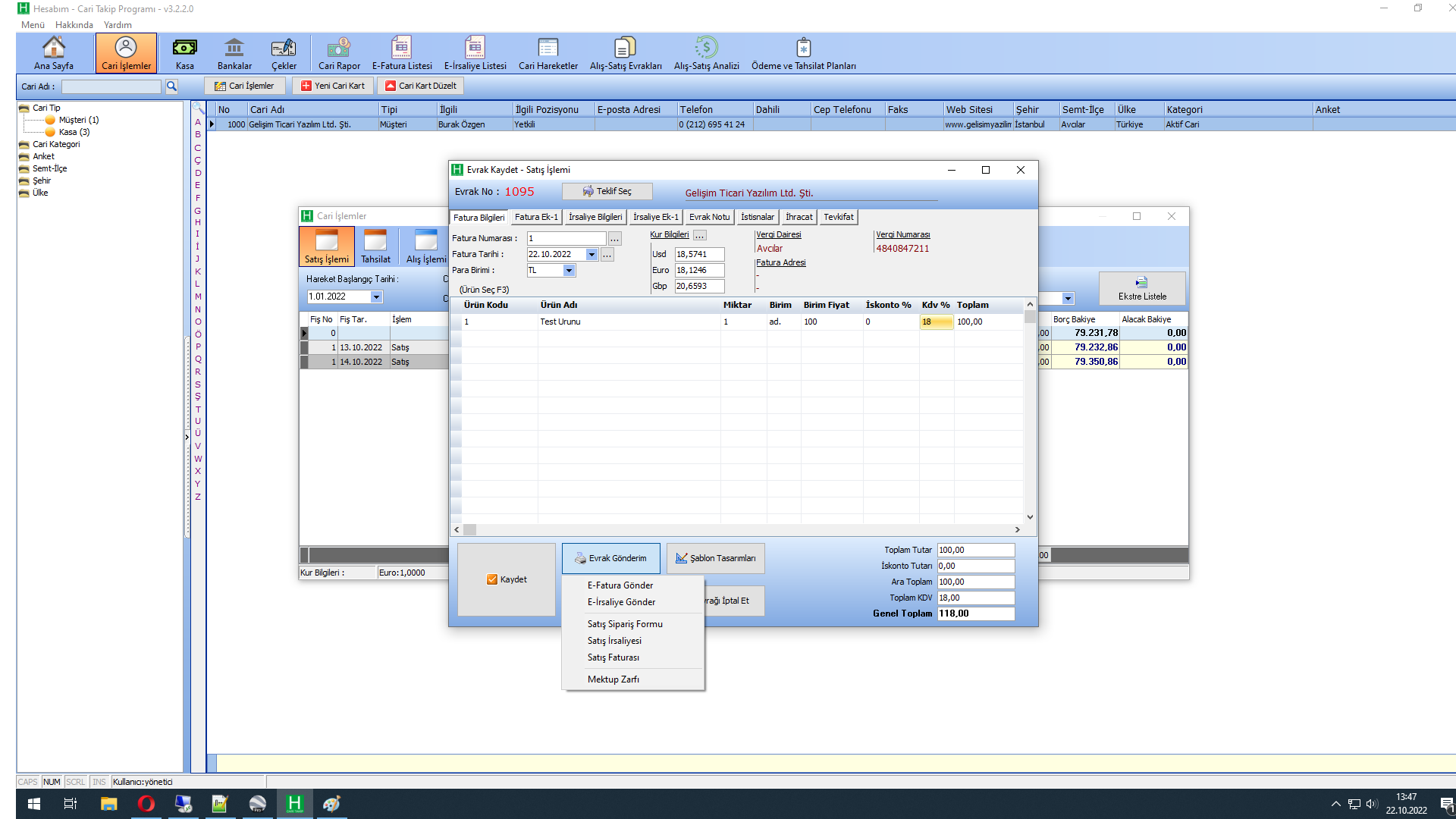Screen dimensions: 1456x819
Task: Click Satış İşlemi icon in Cari İşlemler window
Action: coord(327,246)
